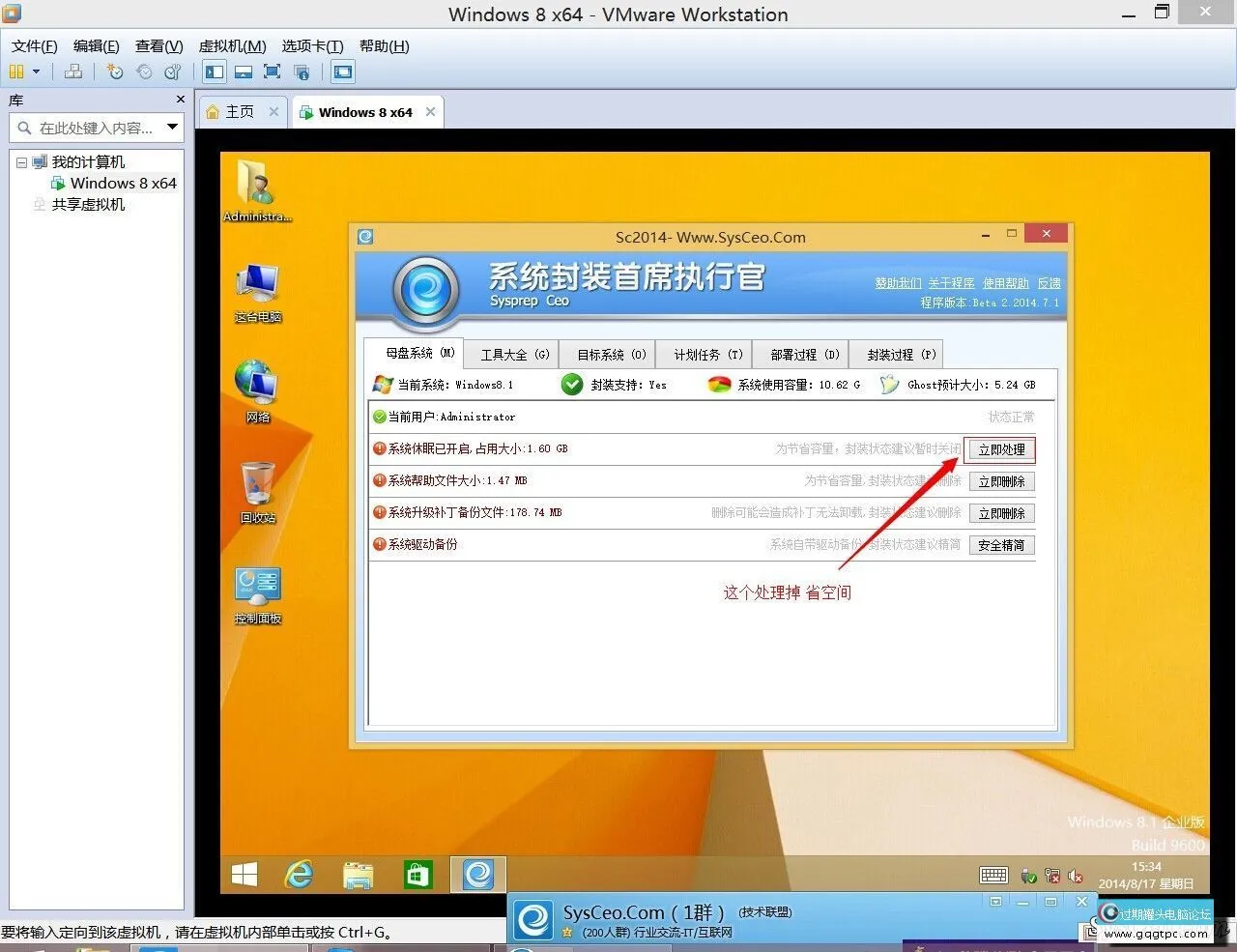
Task: Click the 反馈 link in the dialog
Action: (1051, 283)
